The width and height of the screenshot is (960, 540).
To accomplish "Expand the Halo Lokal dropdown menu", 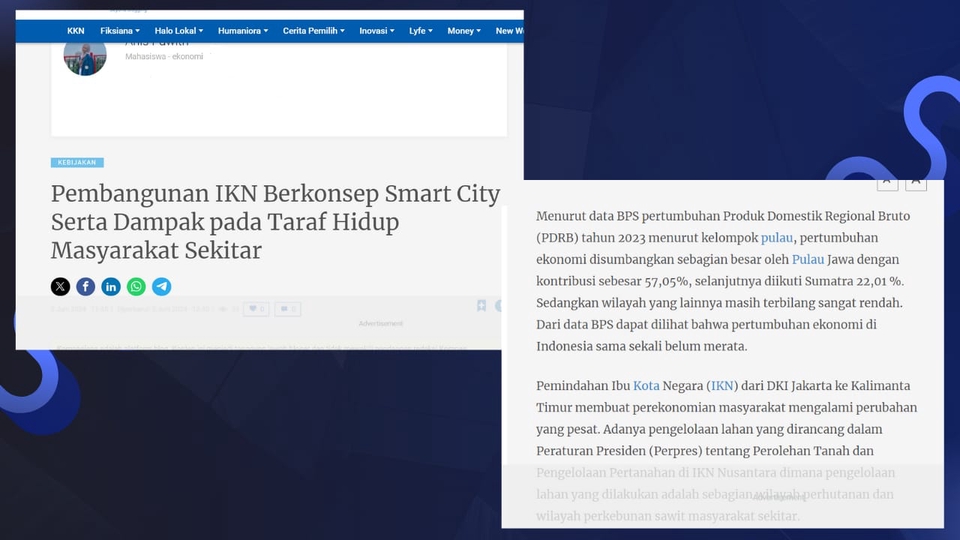I will (179, 31).
